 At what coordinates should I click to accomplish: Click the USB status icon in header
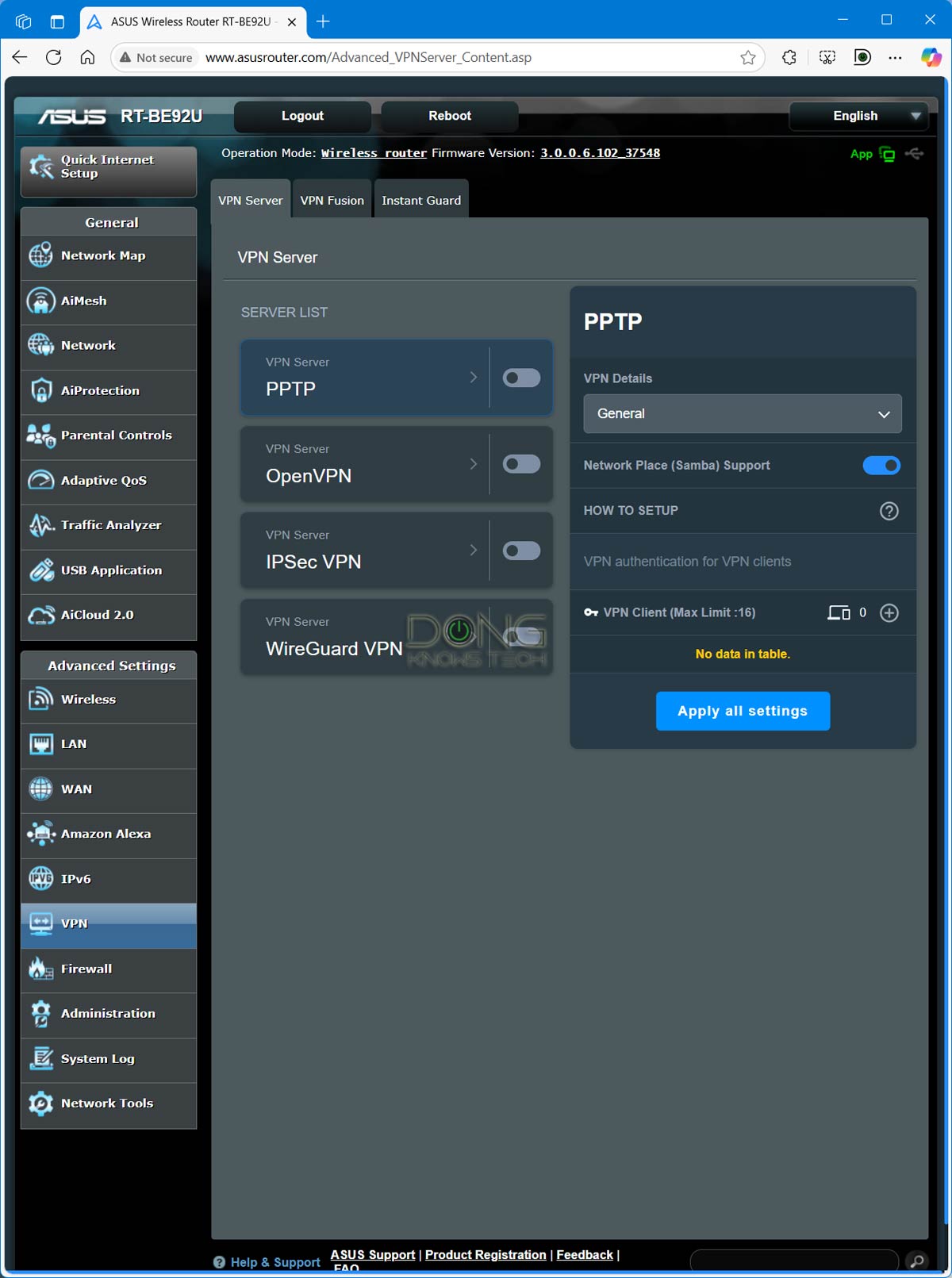pyautogui.click(x=914, y=153)
